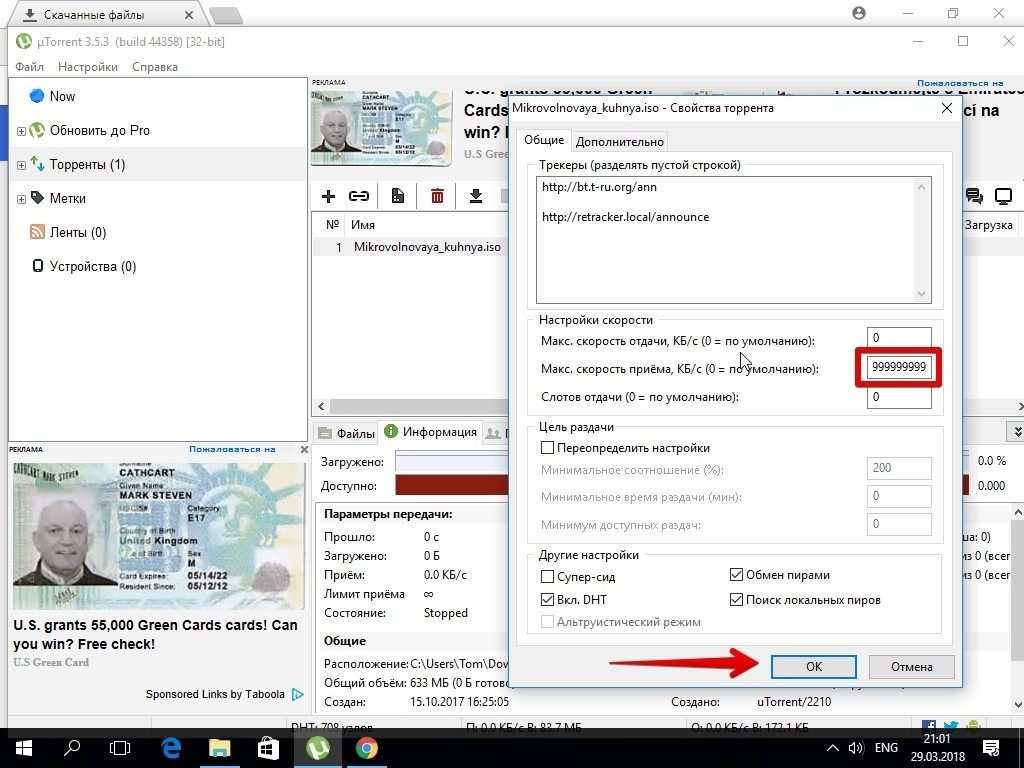Expand the Метки tree node
Viewport: 1024px width, 768px height.
tap(21, 199)
